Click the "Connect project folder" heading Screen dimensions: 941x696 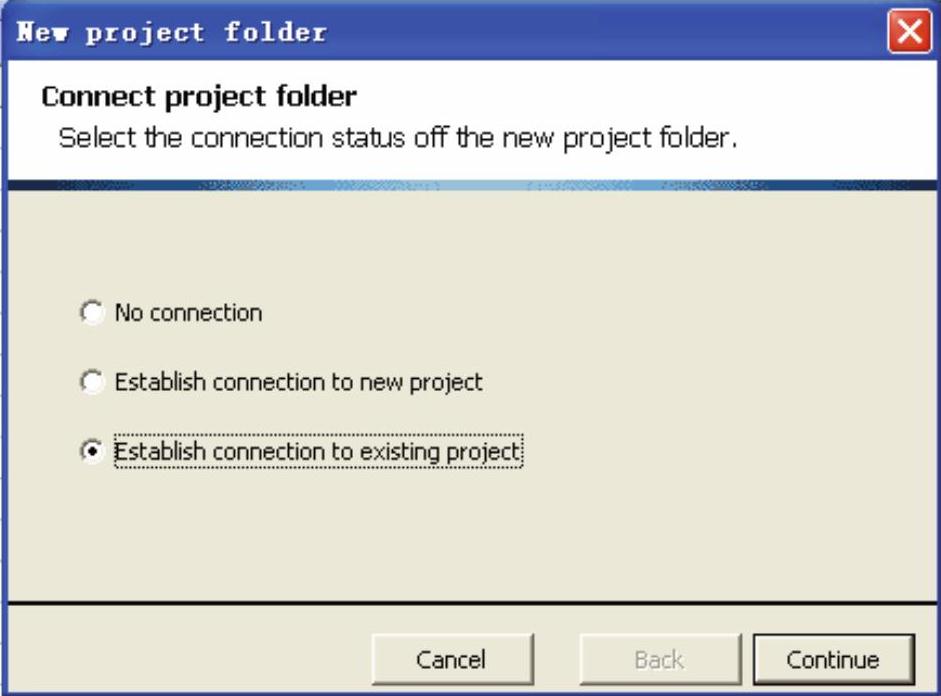[x=199, y=98]
